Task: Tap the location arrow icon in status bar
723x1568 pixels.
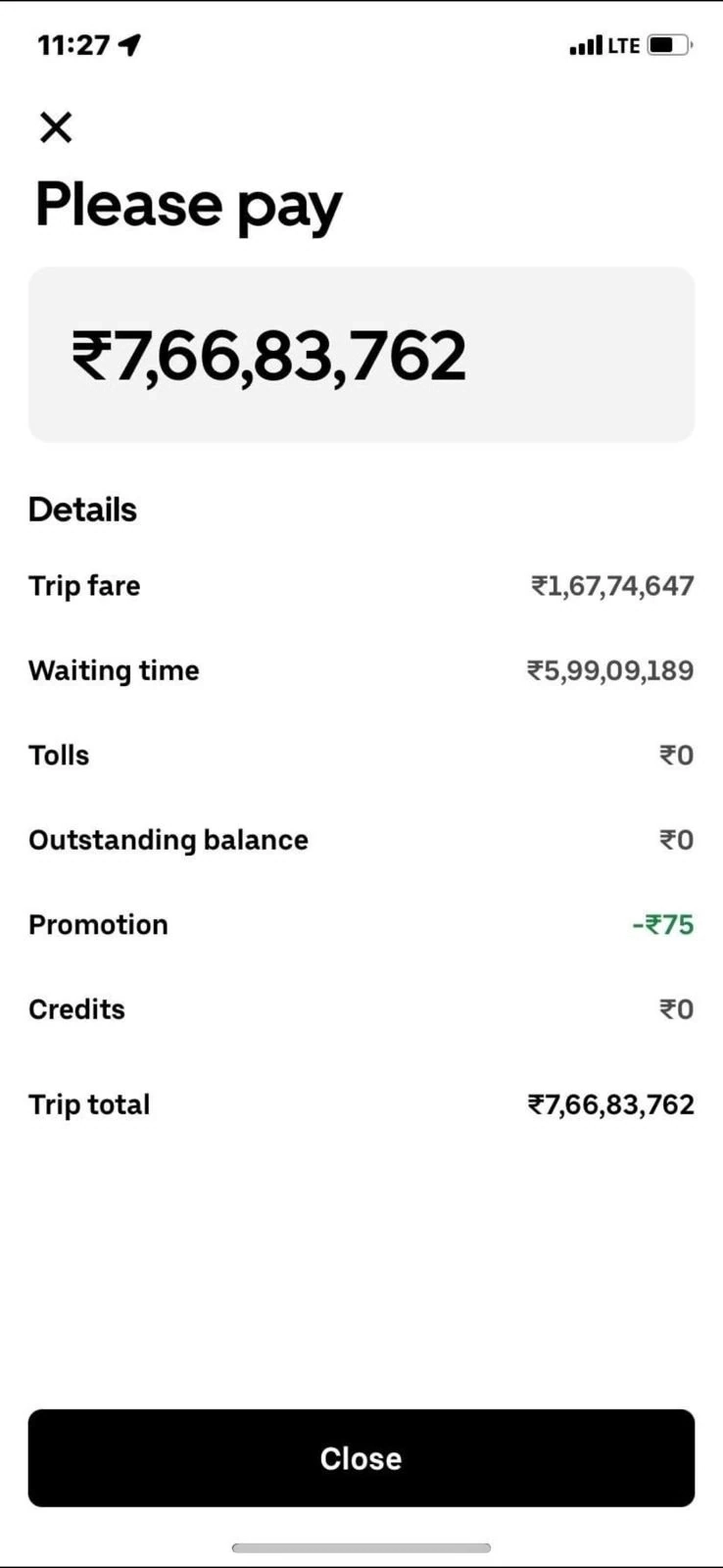Action: tap(130, 45)
